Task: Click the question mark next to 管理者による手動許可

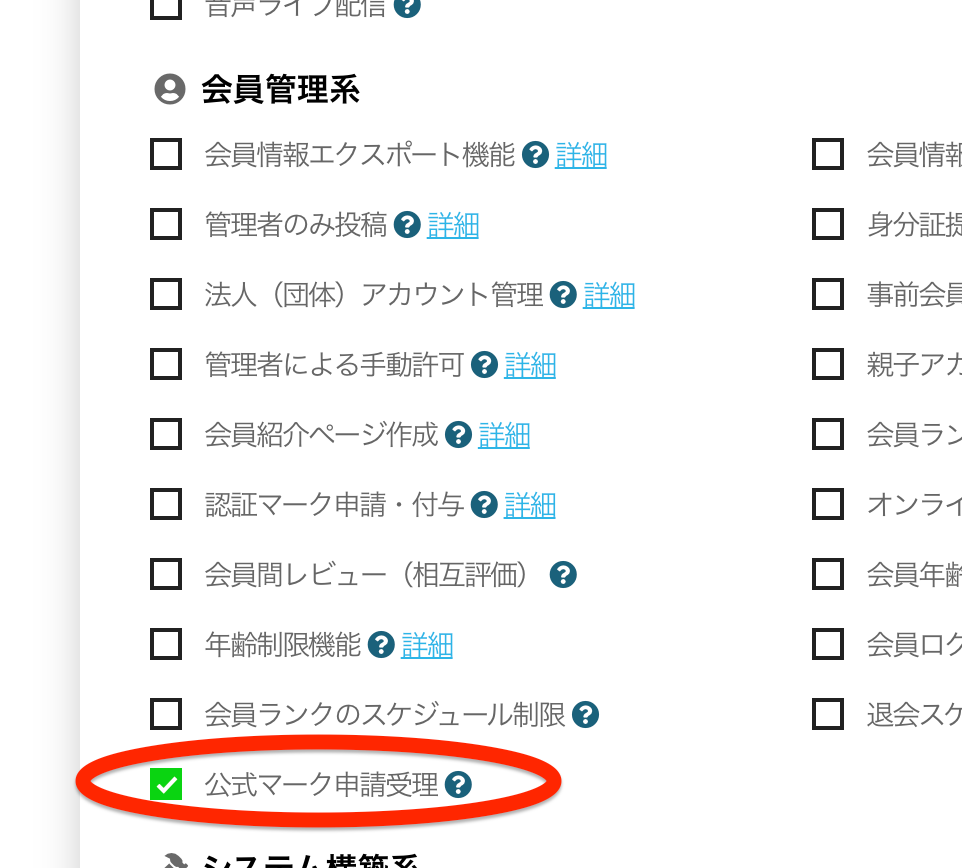Action: coord(485,364)
